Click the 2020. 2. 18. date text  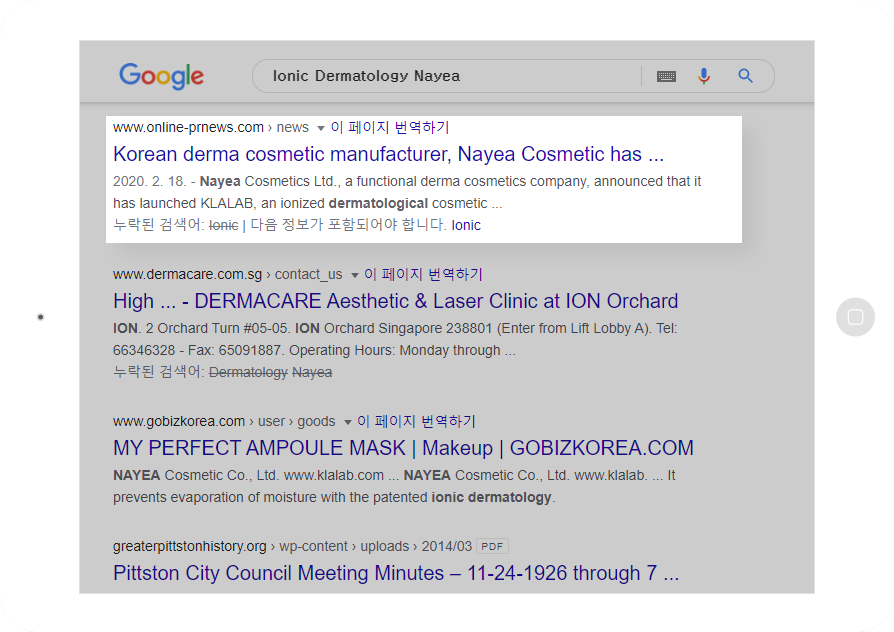[x=150, y=181]
